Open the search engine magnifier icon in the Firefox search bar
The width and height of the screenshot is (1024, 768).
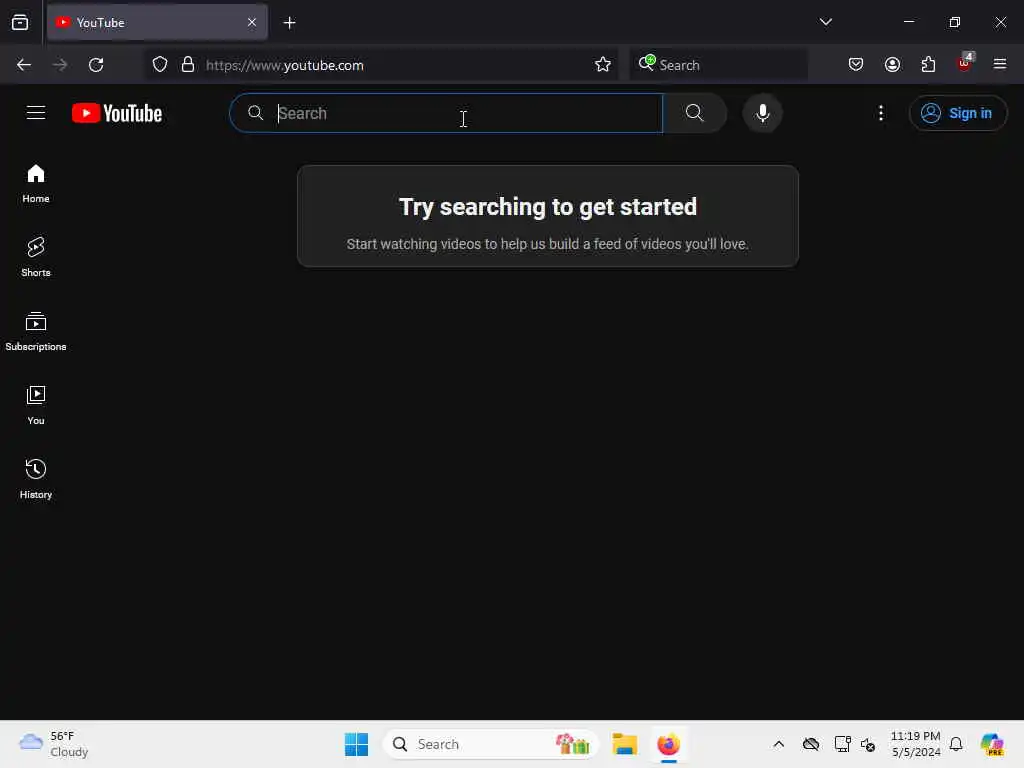tap(647, 63)
